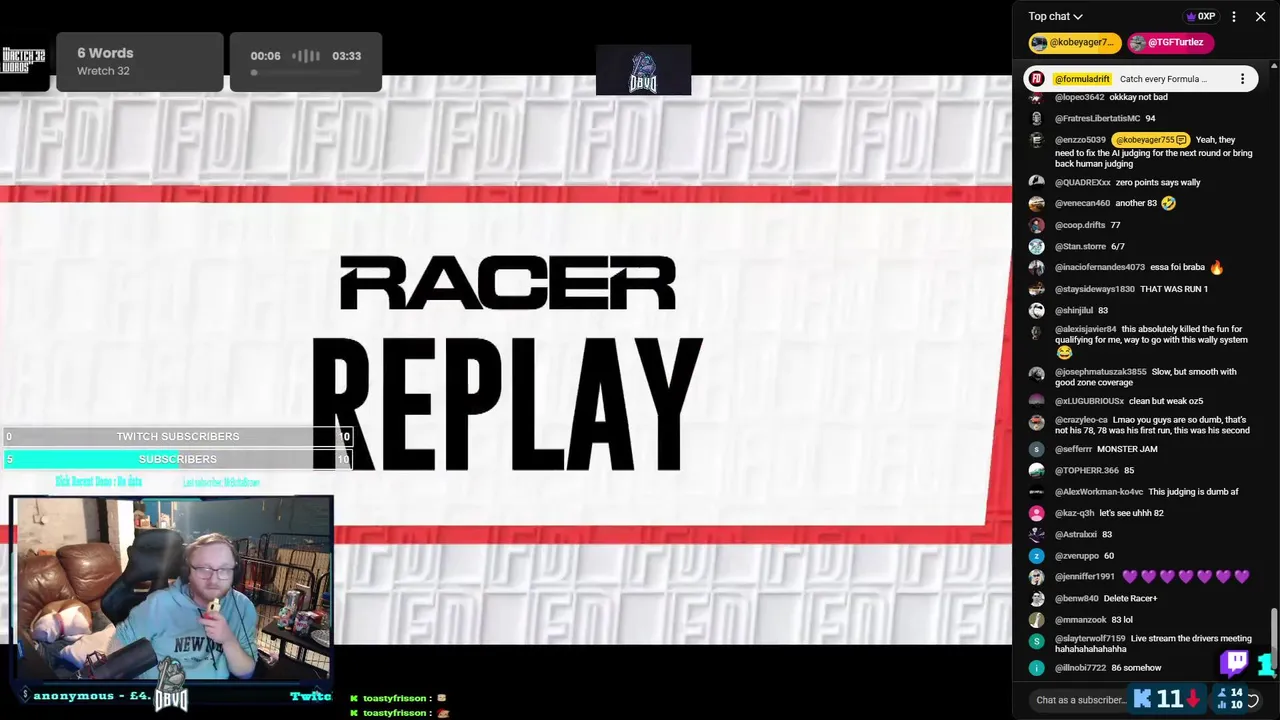Select the message 'zero points says wally'
Image resolution: width=1280 pixels, height=720 pixels.
tap(1158, 183)
